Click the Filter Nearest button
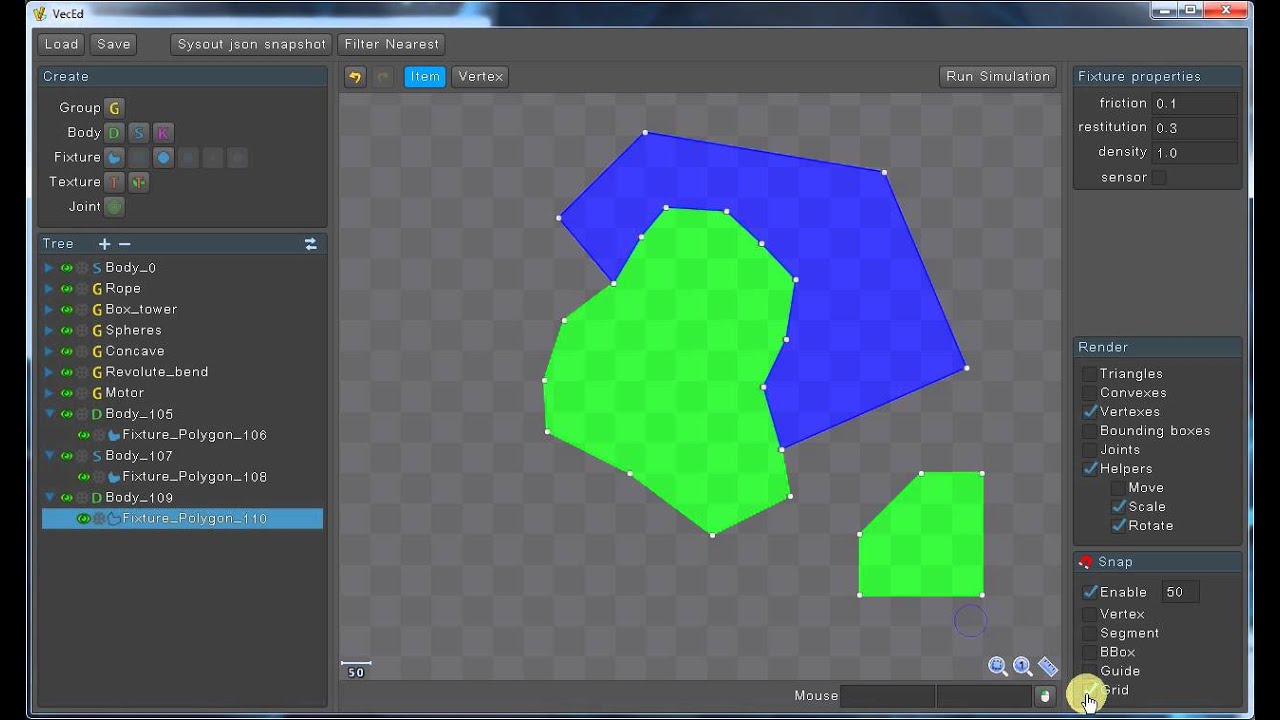This screenshot has height=720, width=1280. click(x=392, y=44)
